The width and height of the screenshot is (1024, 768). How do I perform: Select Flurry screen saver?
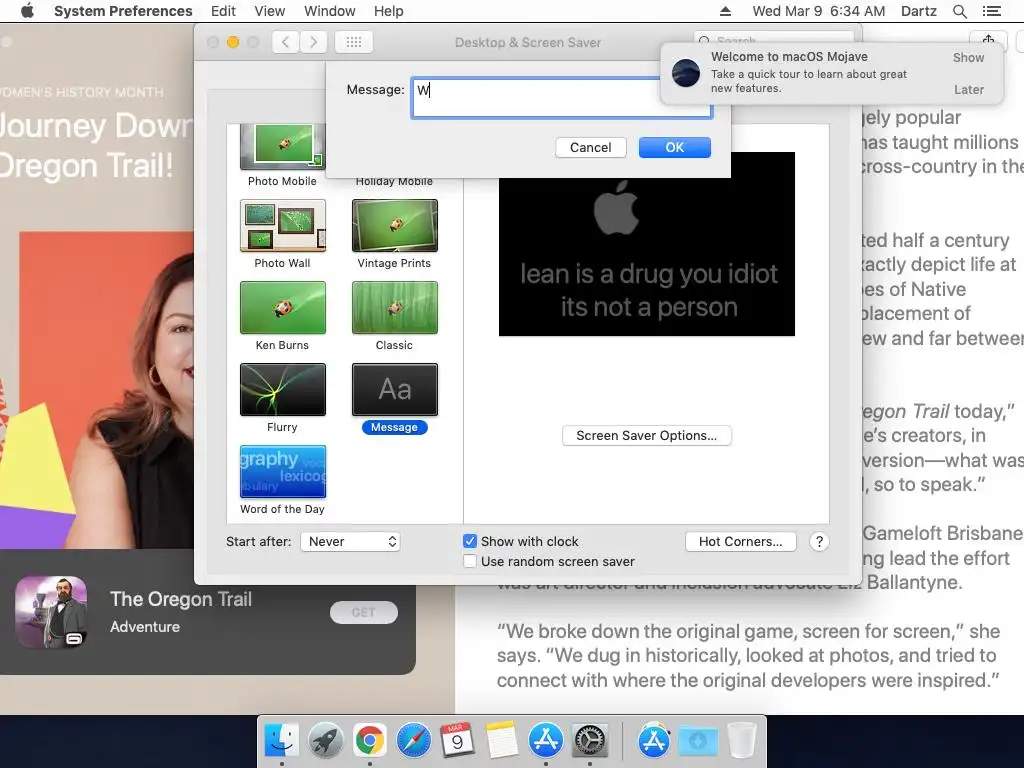282,390
